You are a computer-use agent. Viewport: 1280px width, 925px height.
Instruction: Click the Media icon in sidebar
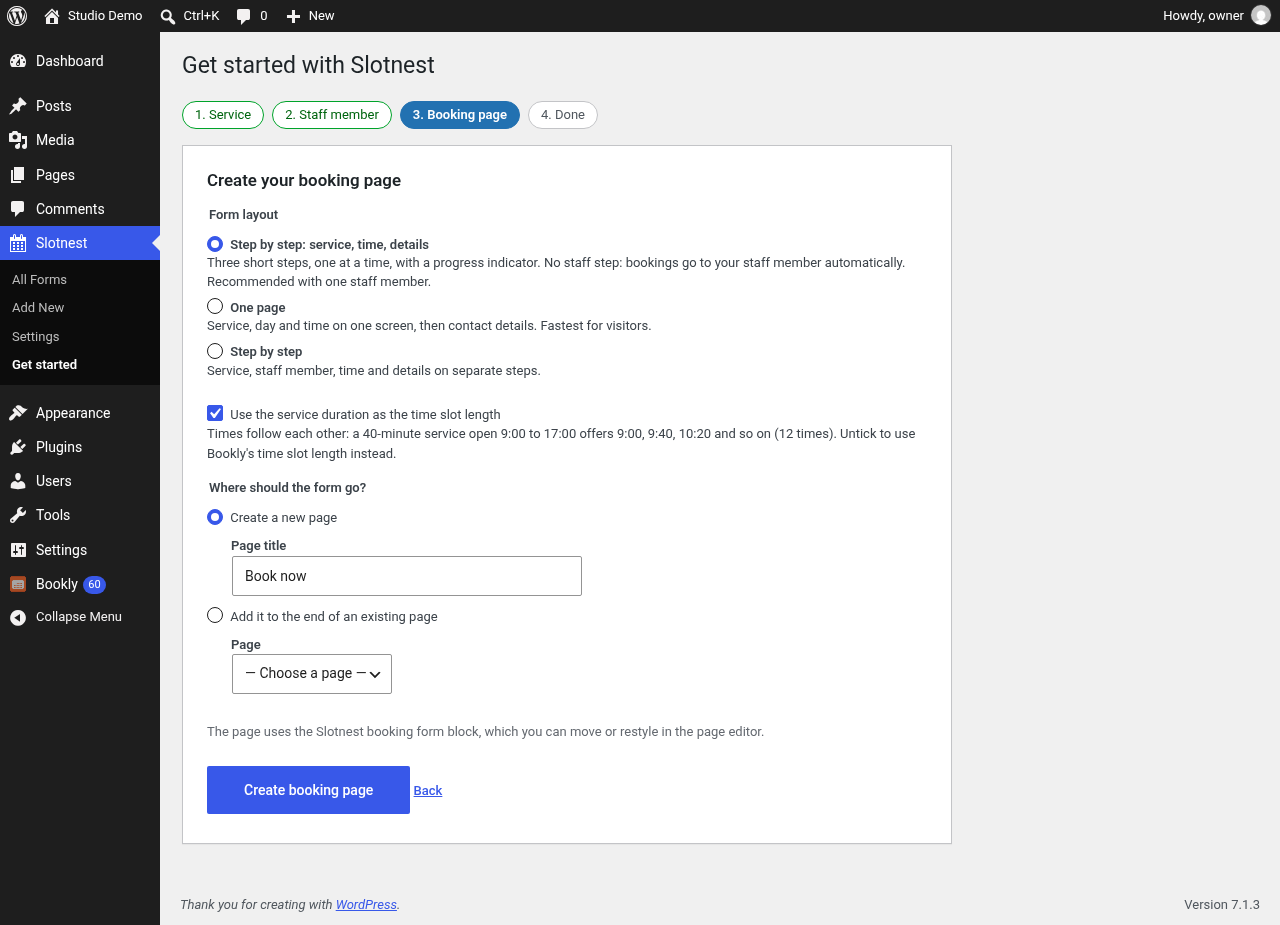pos(18,140)
